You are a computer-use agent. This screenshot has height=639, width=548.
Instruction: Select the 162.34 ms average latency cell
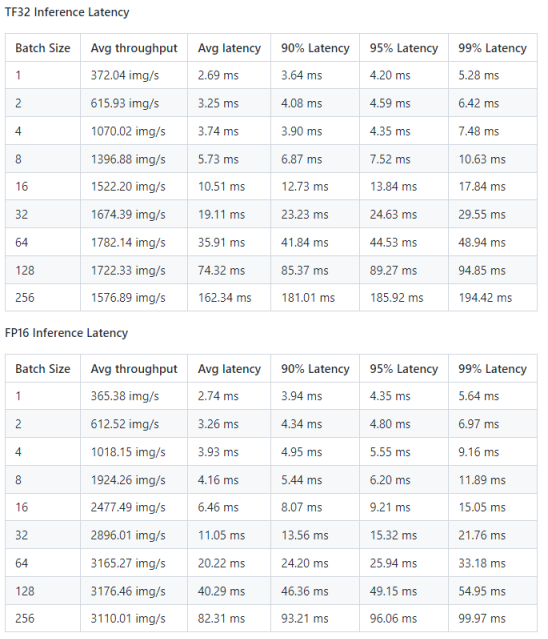point(229,298)
